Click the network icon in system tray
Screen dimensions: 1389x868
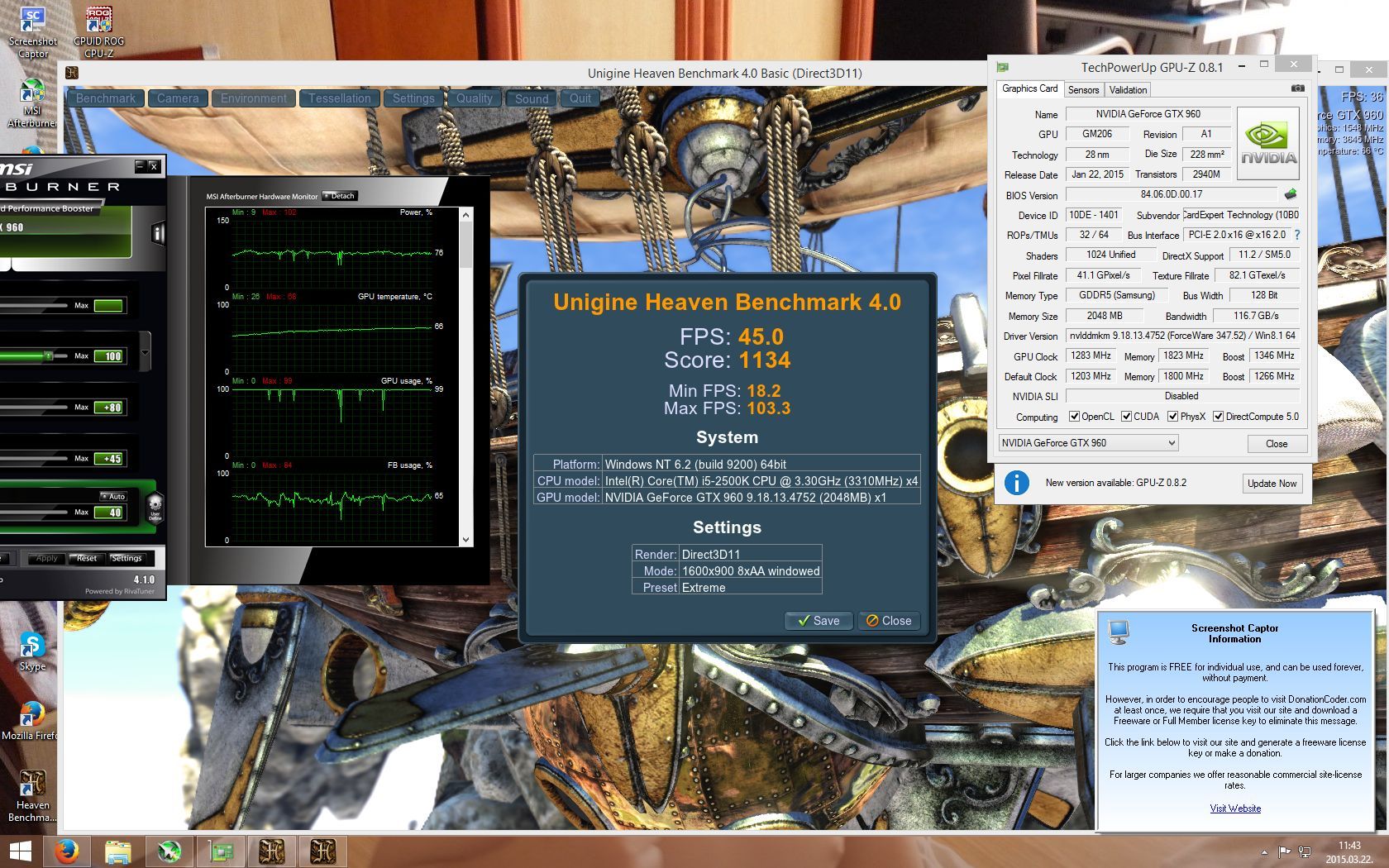(x=1305, y=851)
